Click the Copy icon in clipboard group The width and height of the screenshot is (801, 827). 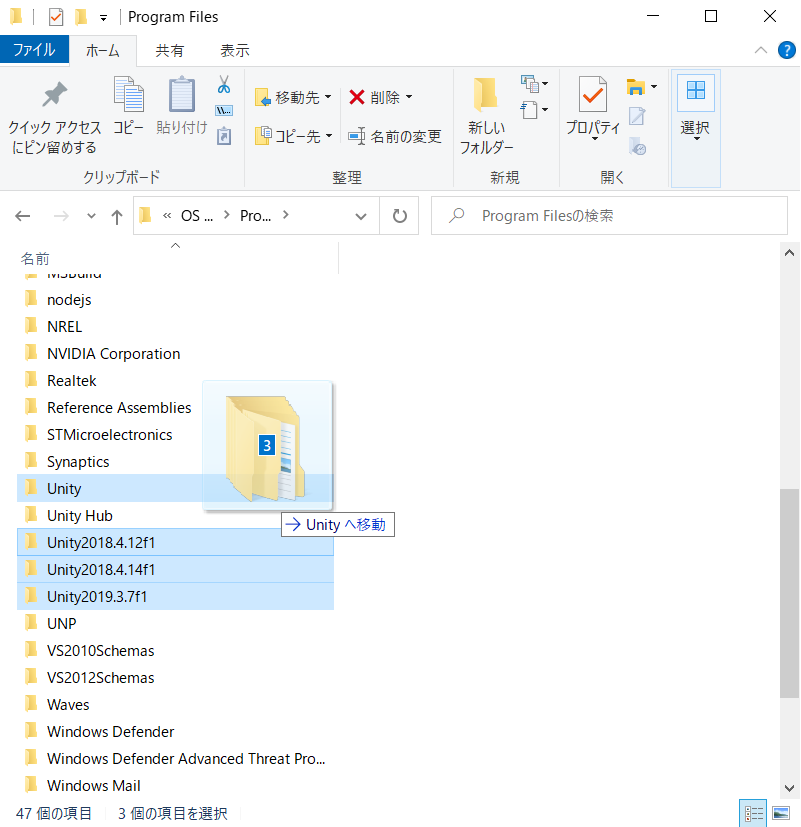tap(128, 96)
